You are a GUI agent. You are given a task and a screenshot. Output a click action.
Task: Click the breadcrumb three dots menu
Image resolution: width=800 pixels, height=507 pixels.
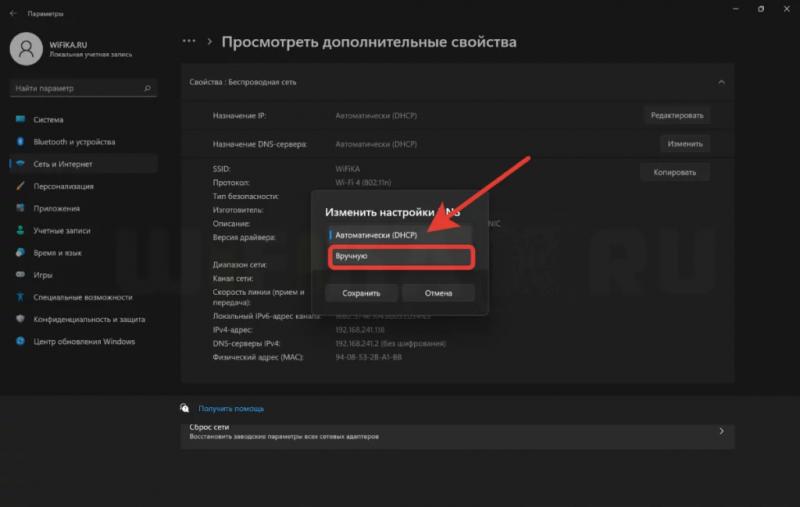click(x=188, y=42)
